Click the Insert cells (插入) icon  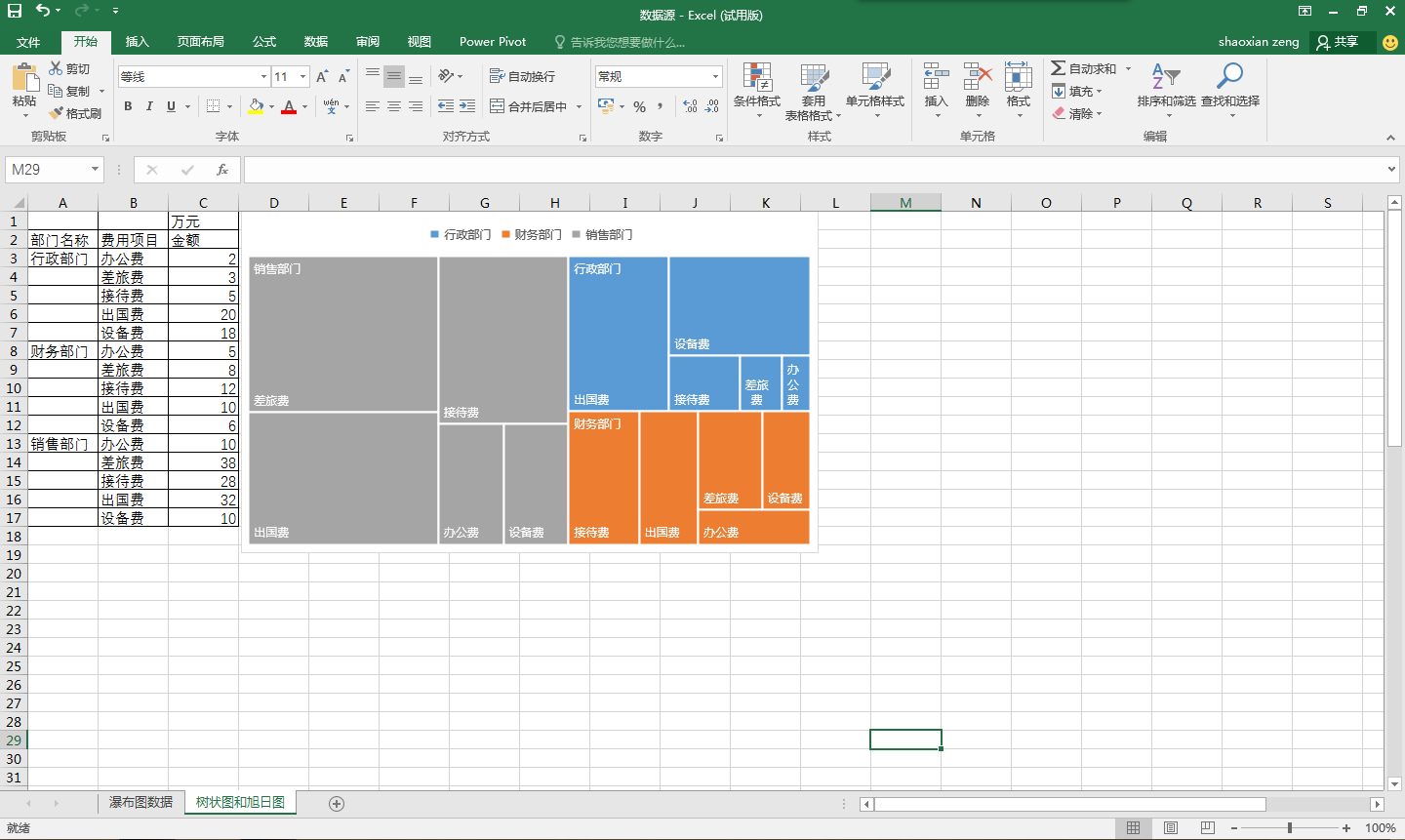[936, 77]
